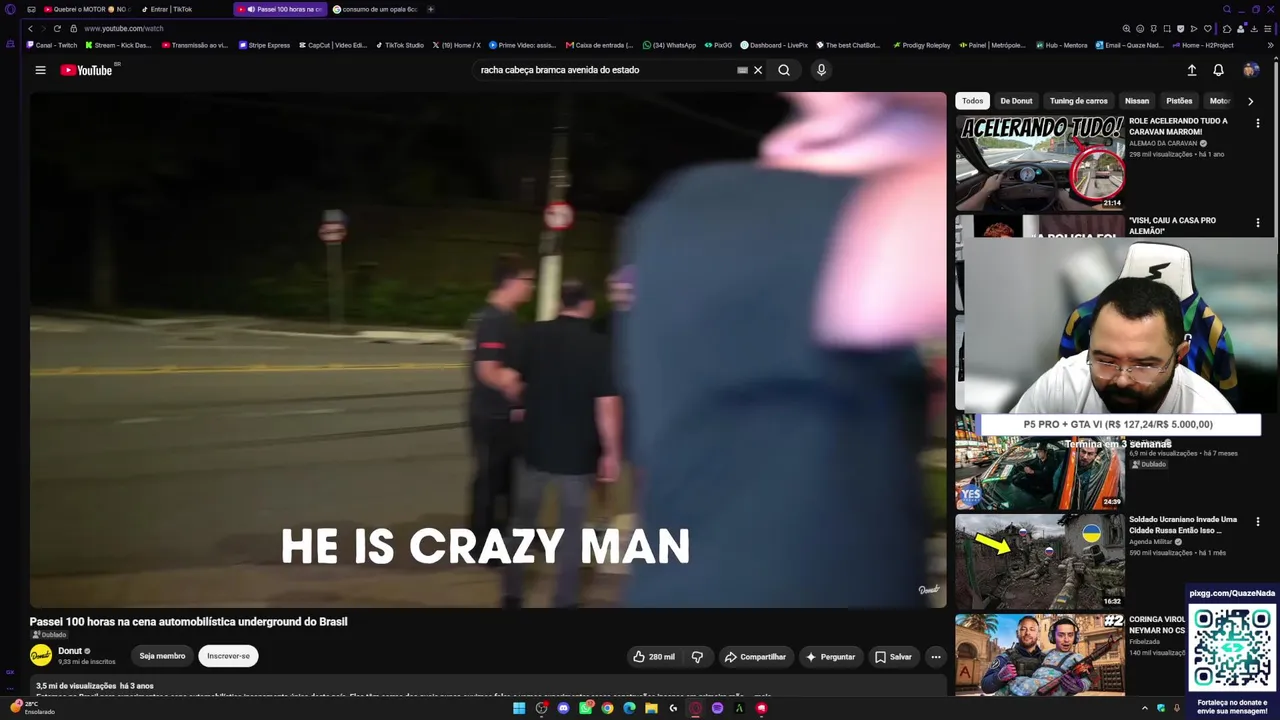
Task: Open a new browser tab
Action: pos(431,9)
